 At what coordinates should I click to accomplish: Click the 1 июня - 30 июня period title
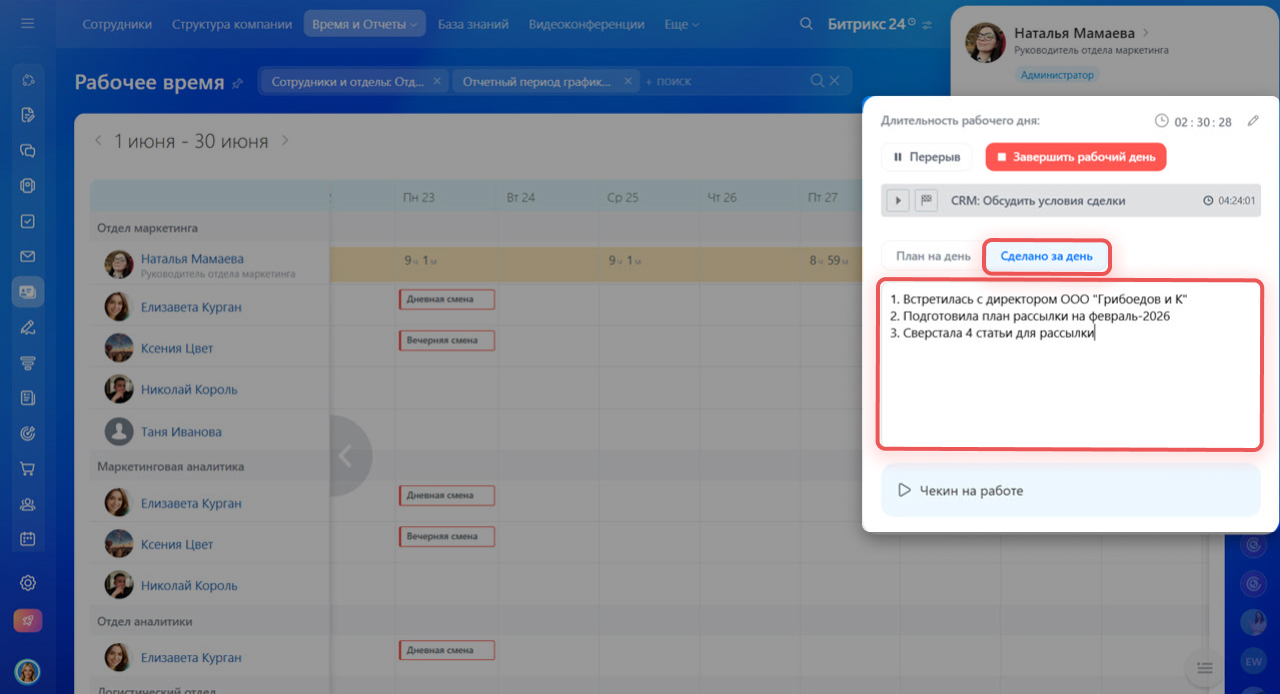point(191,141)
